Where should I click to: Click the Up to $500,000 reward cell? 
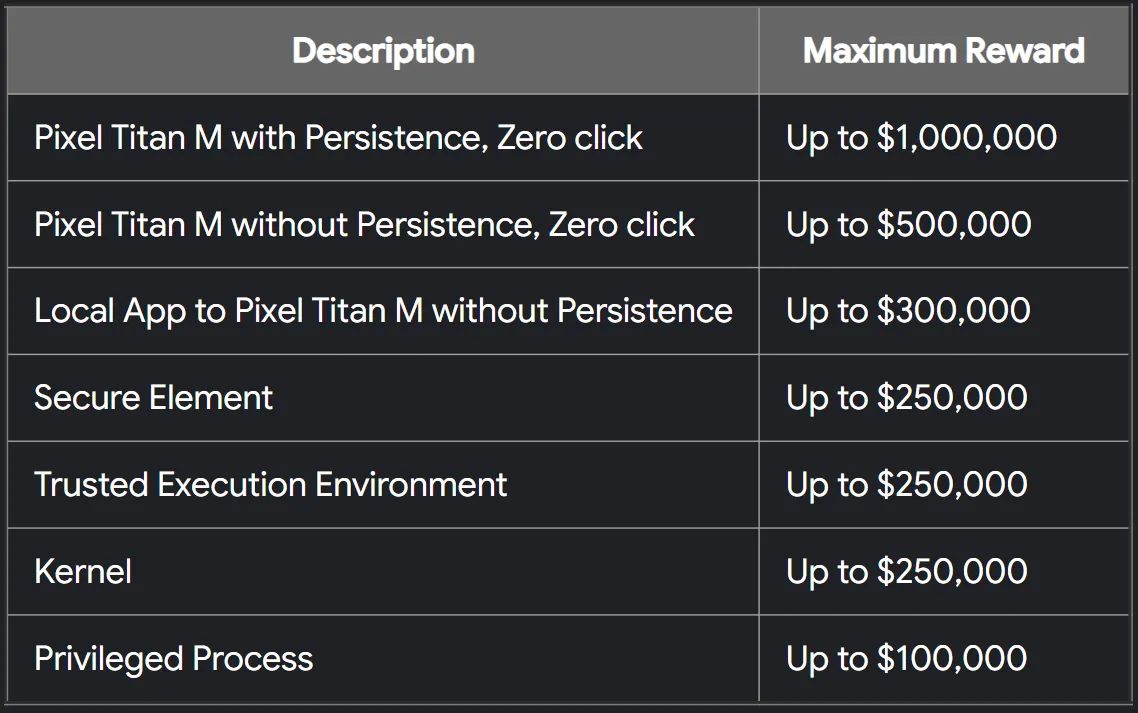tap(908, 225)
